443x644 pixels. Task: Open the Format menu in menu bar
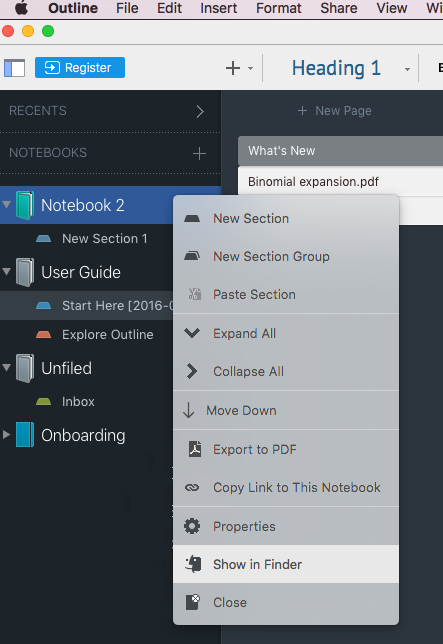pyautogui.click(x=279, y=8)
